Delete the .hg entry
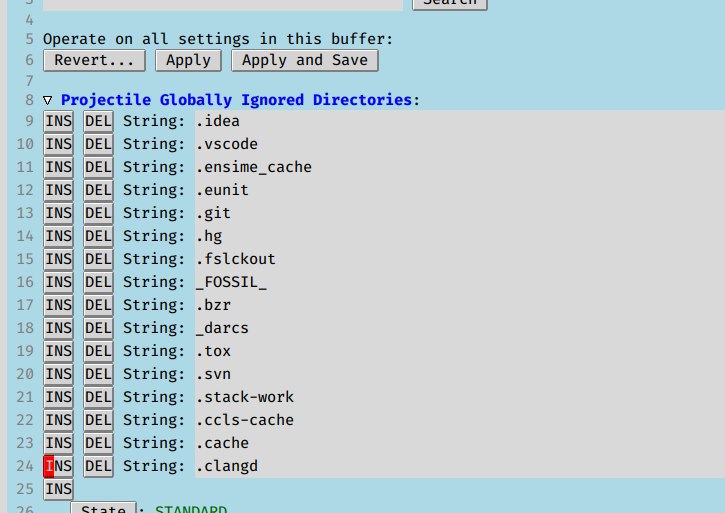 98,237
